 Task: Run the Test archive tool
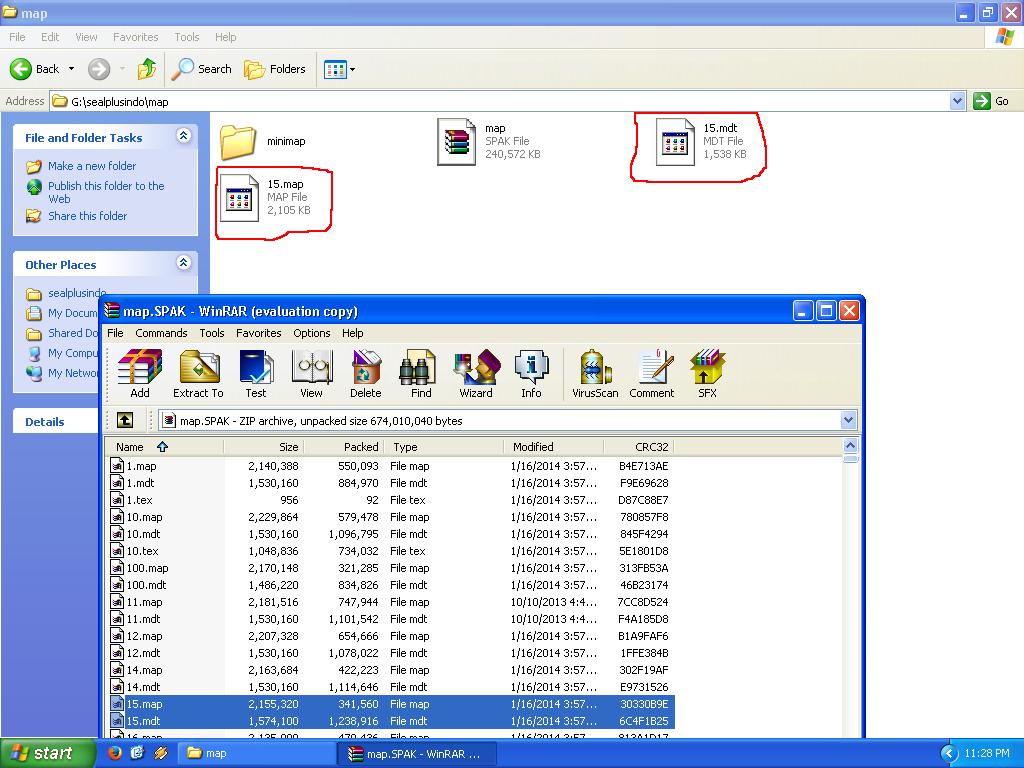point(255,374)
